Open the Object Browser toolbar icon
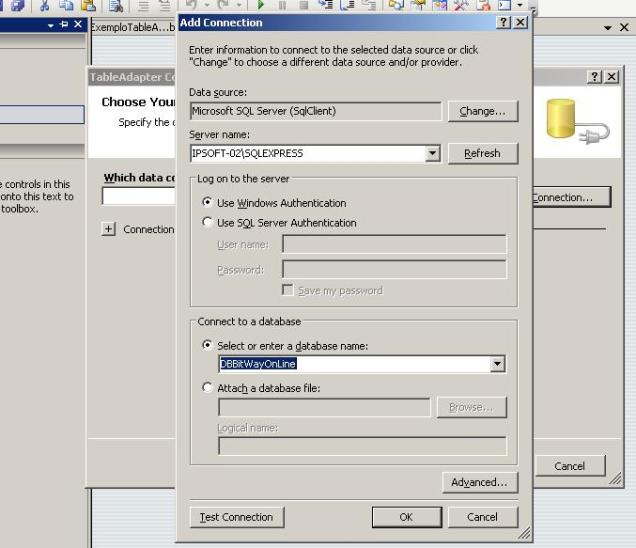636x548 pixels. coord(439,5)
